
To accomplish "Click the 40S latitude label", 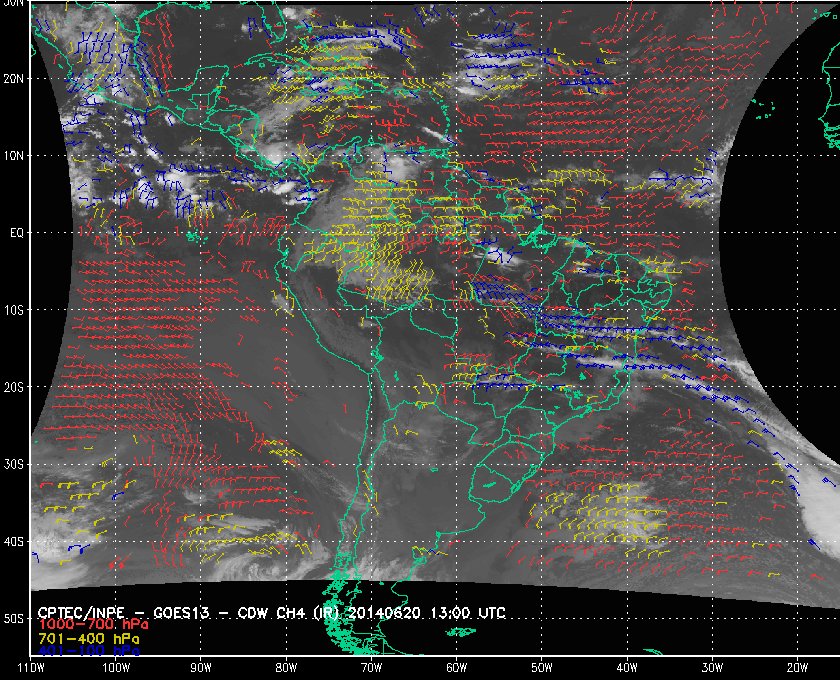I will pyautogui.click(x=15, y=542).
